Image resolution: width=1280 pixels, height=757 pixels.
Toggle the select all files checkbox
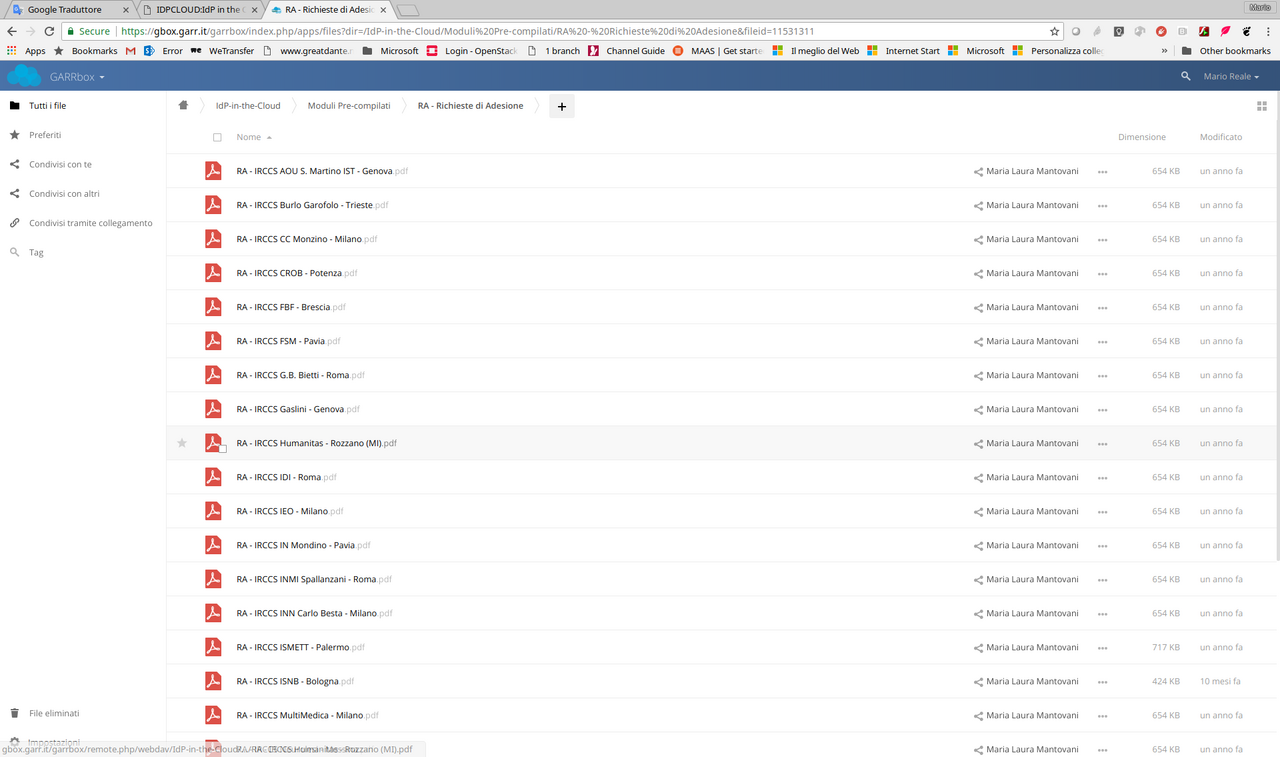(x=217, y=137)
